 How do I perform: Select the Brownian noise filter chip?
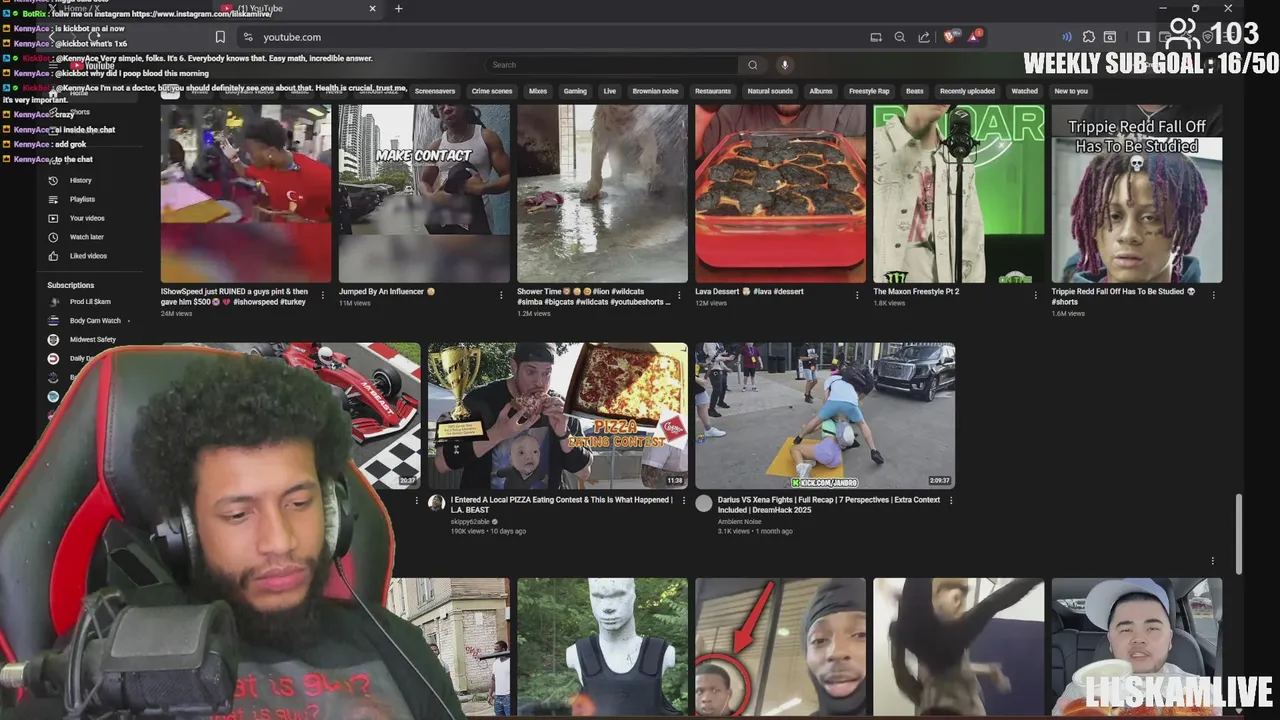pos(655,91)
